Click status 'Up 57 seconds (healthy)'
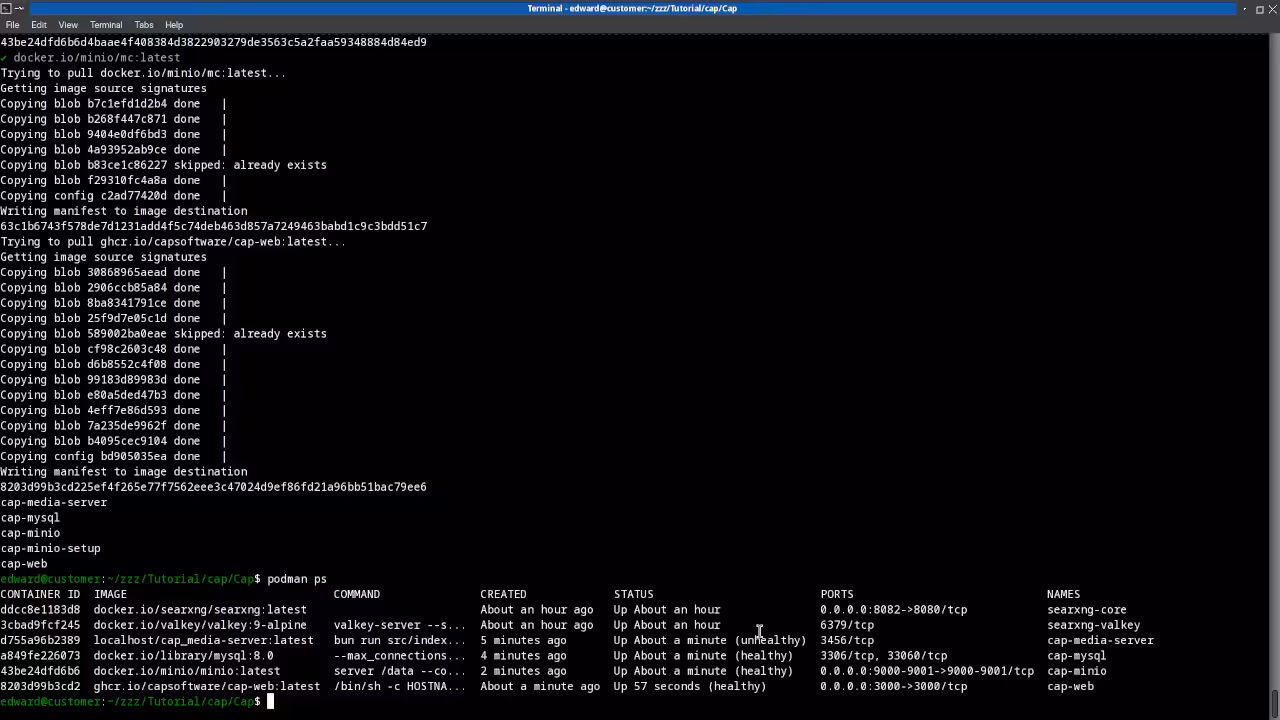 pyautogui.click(x=690, y=686)
